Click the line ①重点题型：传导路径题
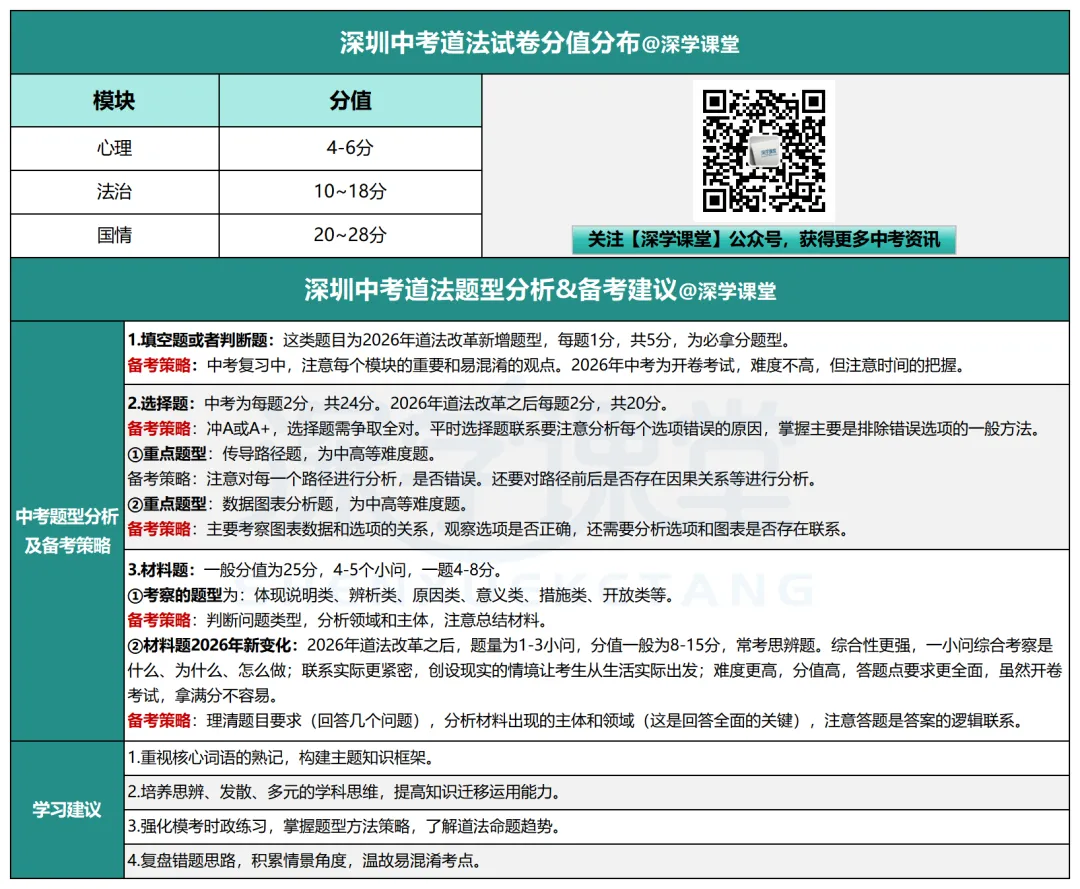 282,454
